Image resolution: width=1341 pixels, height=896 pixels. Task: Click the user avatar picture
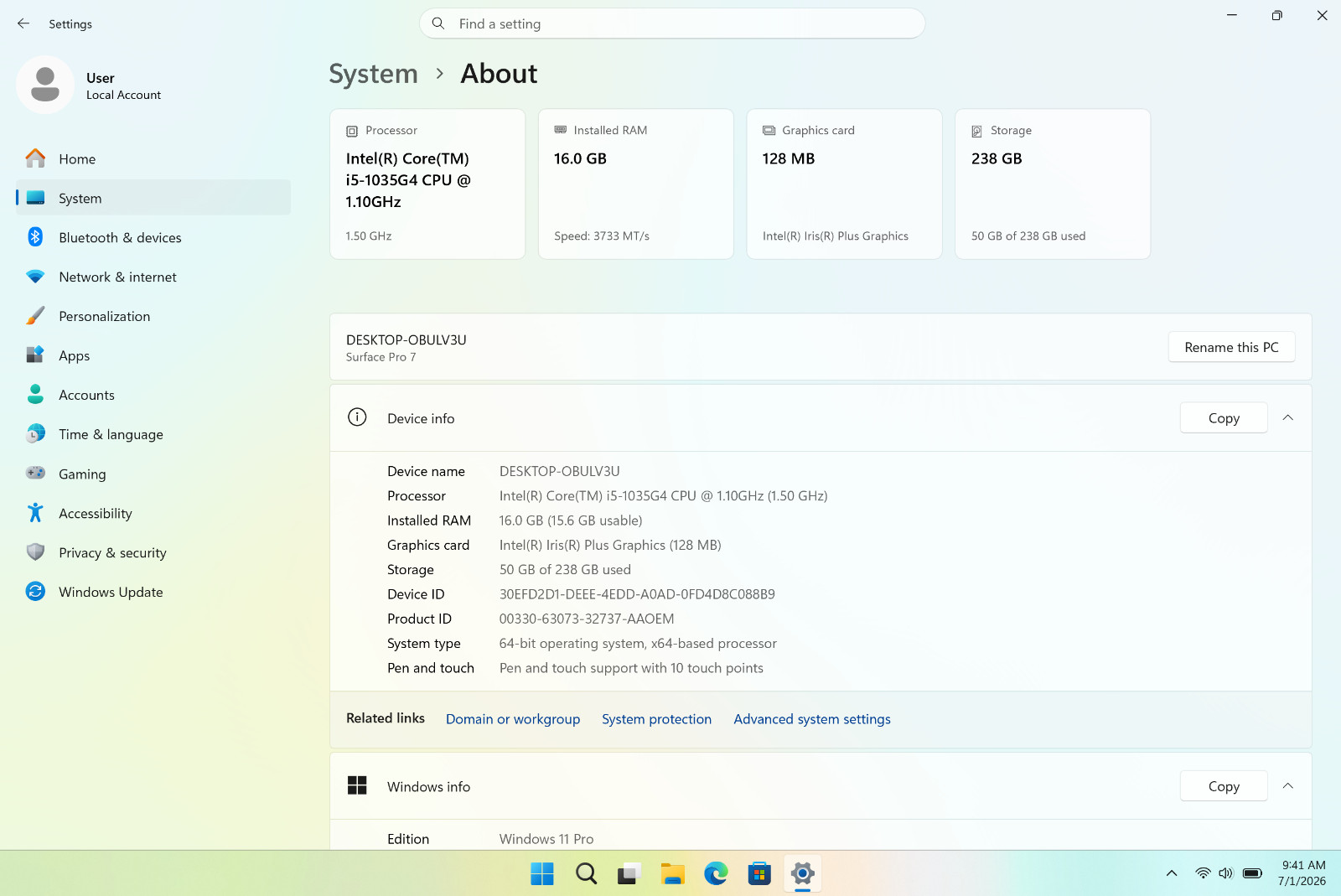pos(45,85)
